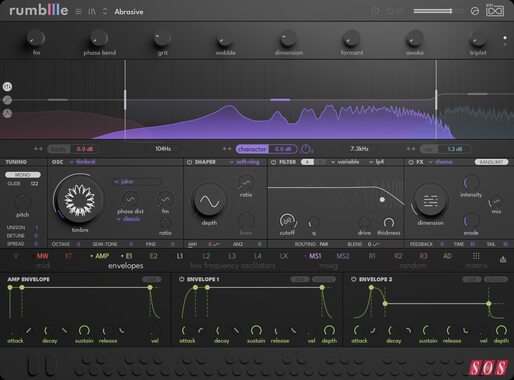Select the MW modulation tab
The image size is (514, 380).
click(42, 256)
